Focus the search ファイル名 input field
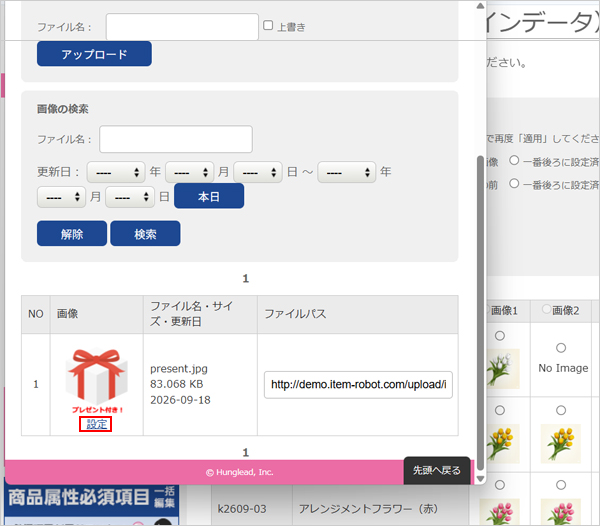 176,139
